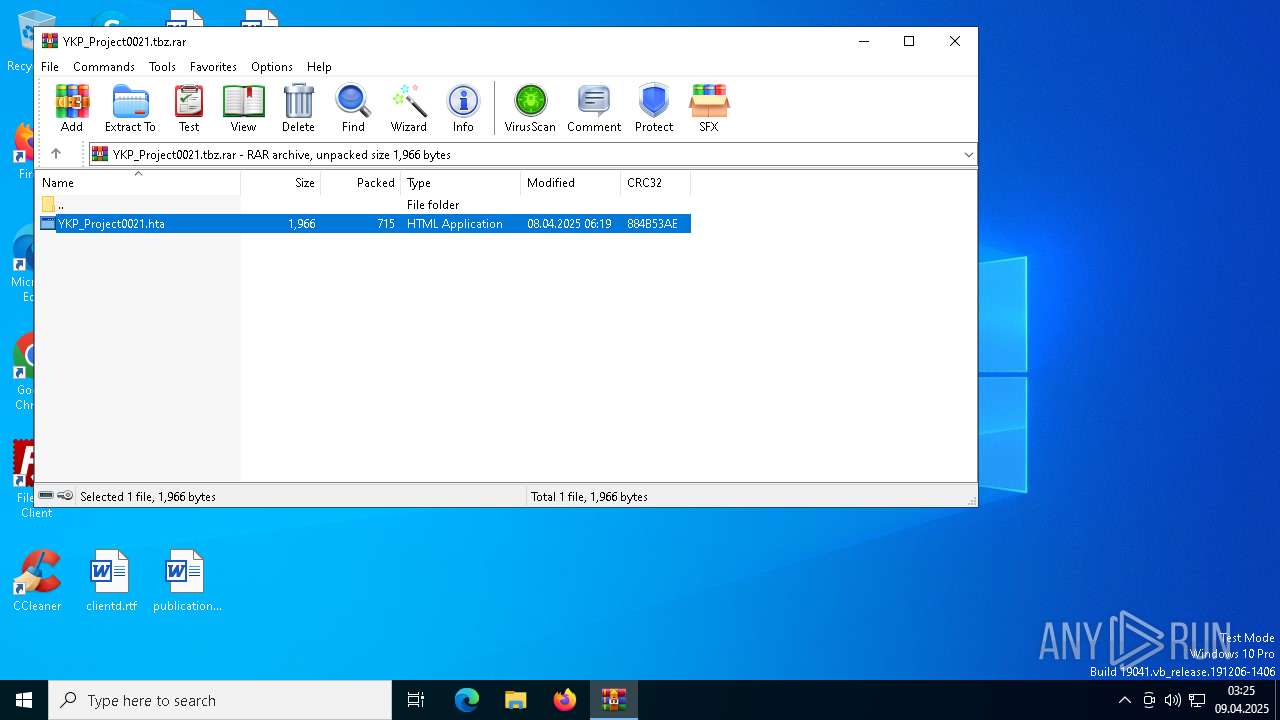Viewport: 1280px width, 720px height.
Task: Click the disk drive icon in status bar
Action: click(46, 496)
